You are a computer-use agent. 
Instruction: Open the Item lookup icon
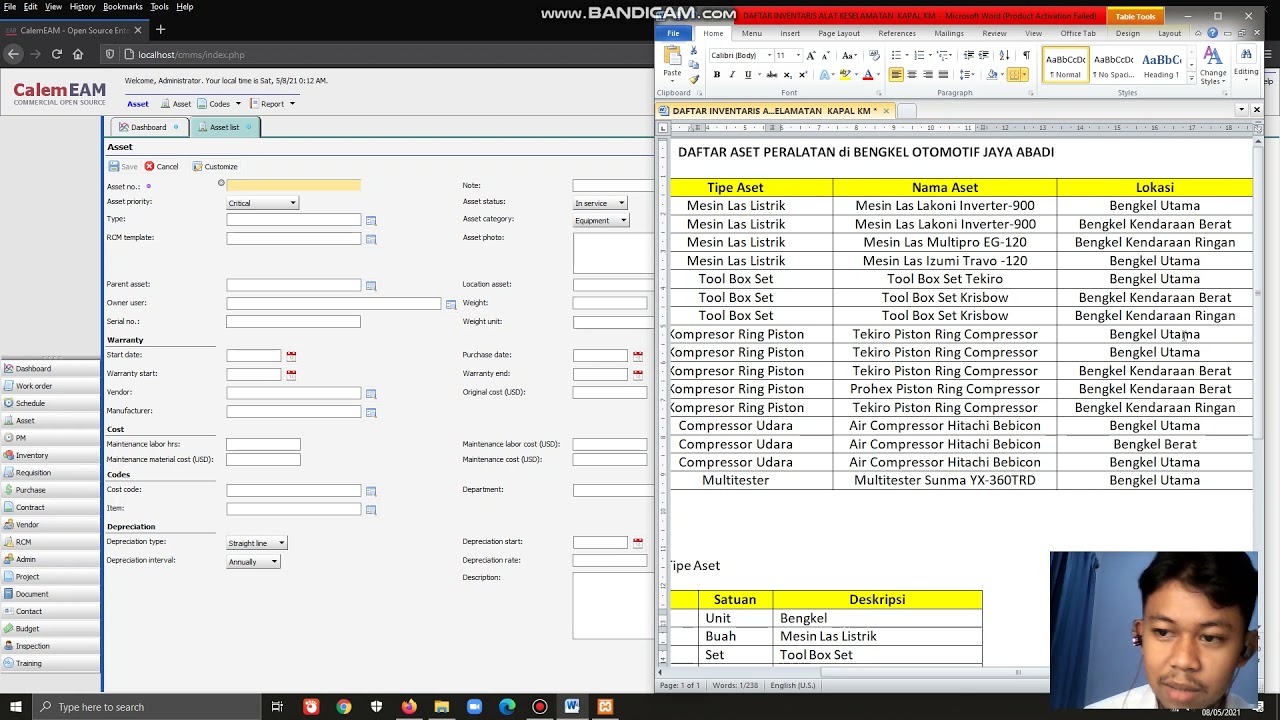(x=371, y=510)
